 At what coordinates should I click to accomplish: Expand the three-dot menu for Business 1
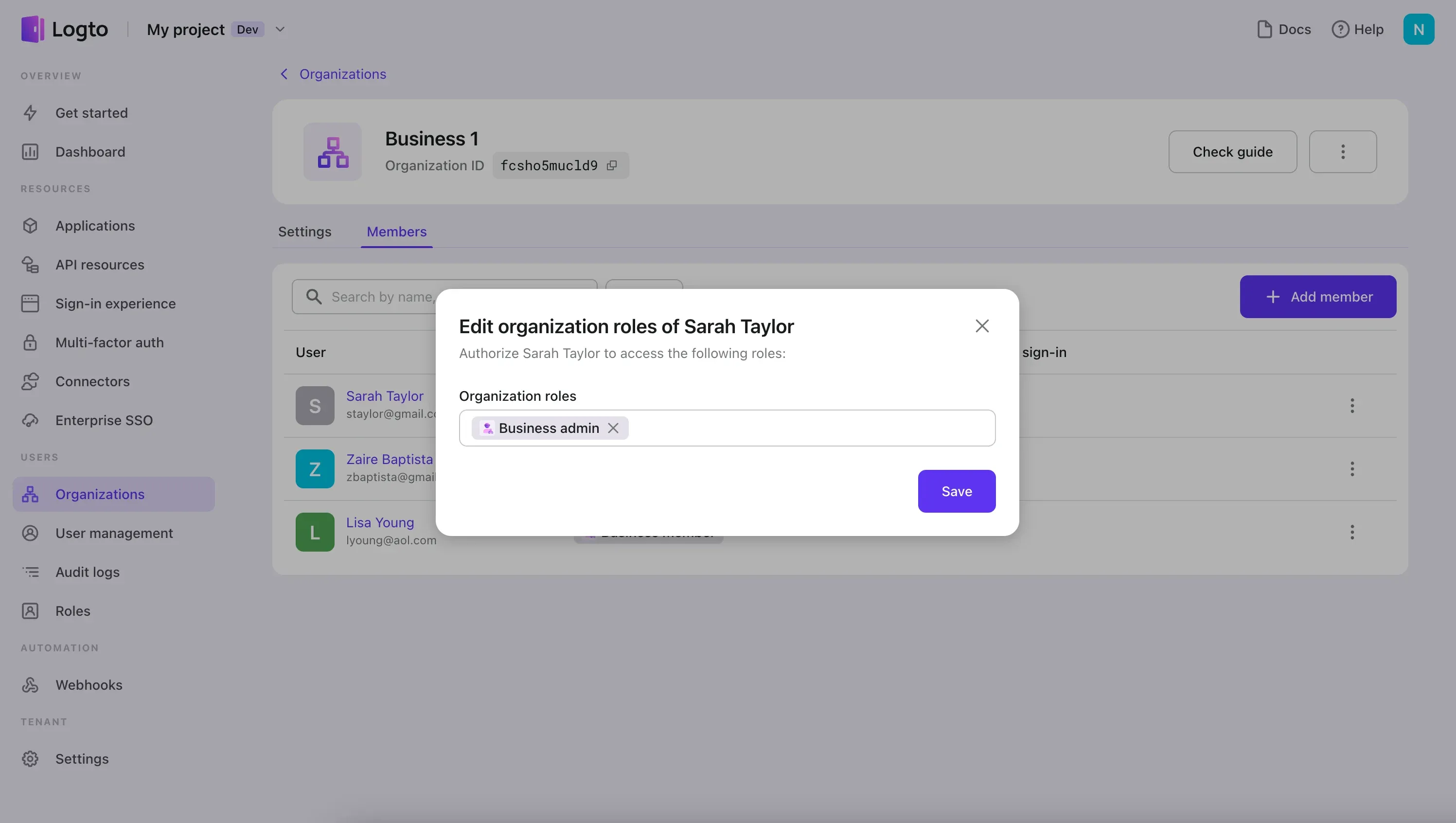[x=1343, y=151]
